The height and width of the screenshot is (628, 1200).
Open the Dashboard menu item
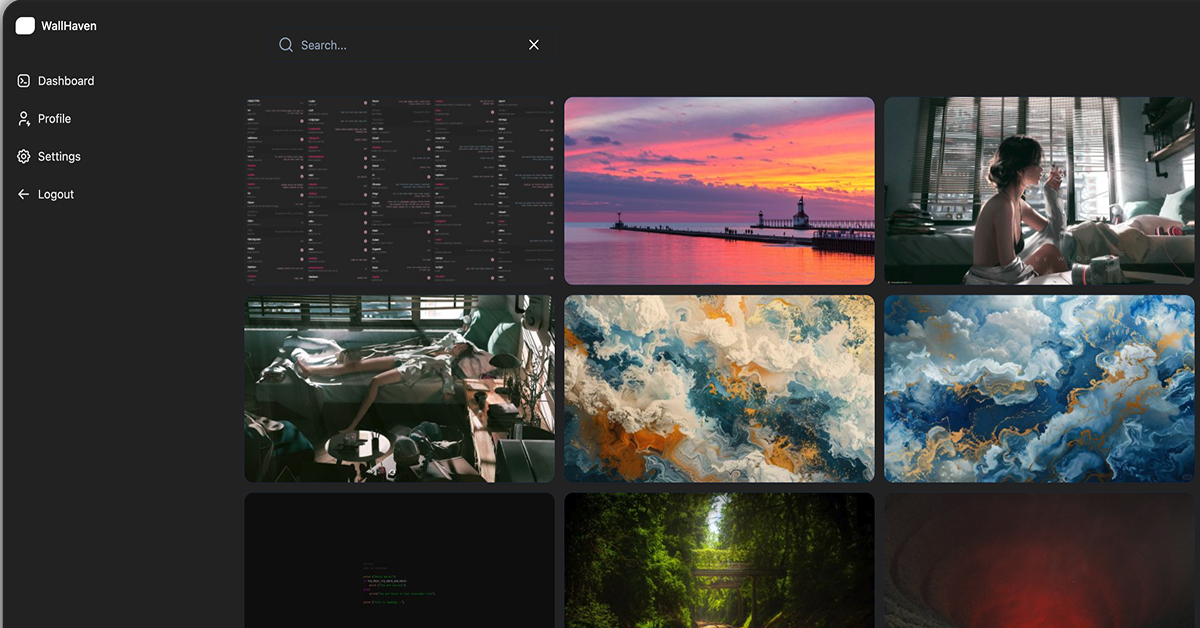[x=56, y=81]
